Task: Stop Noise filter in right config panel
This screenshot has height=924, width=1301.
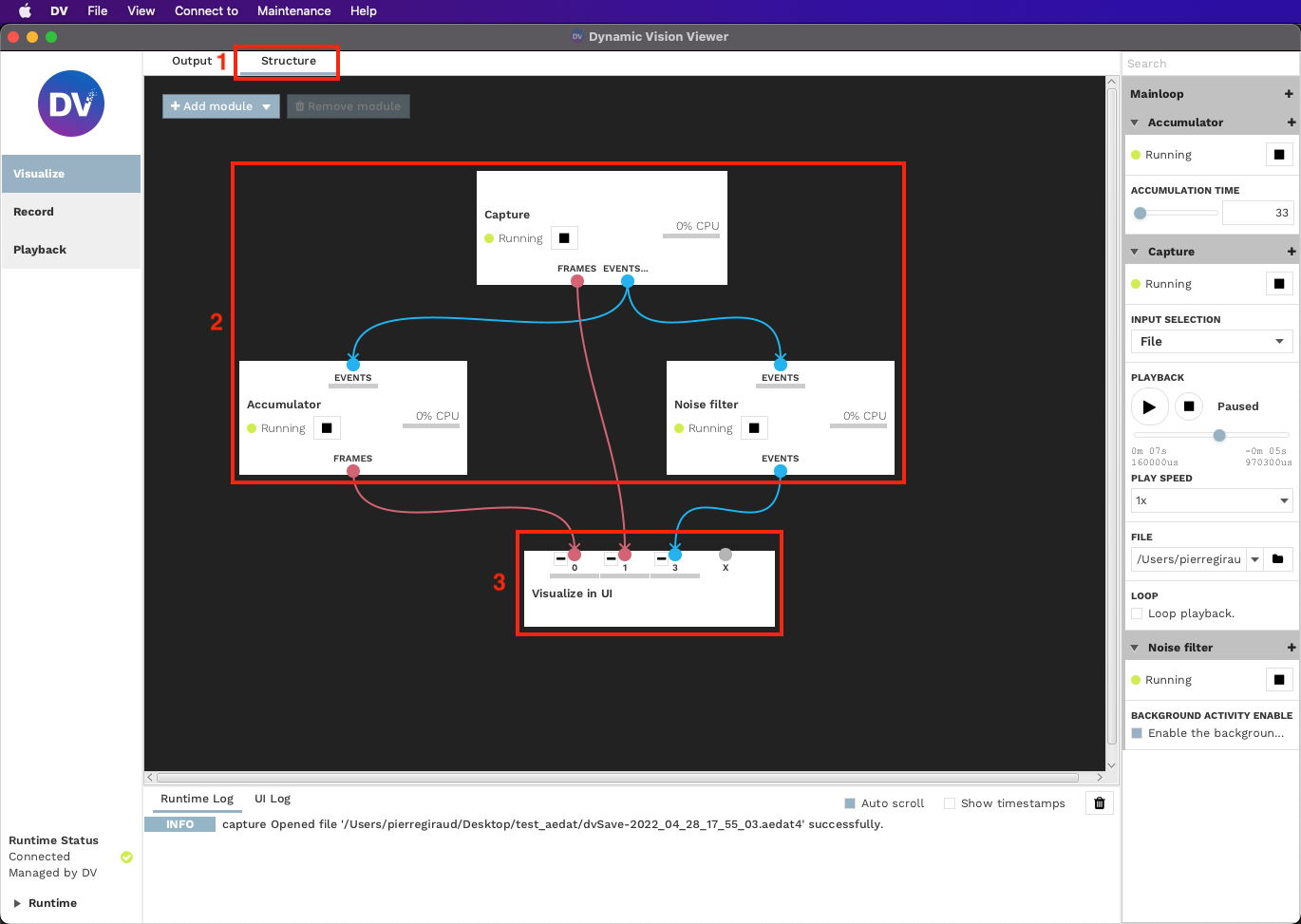Action: pos(1279,680)
